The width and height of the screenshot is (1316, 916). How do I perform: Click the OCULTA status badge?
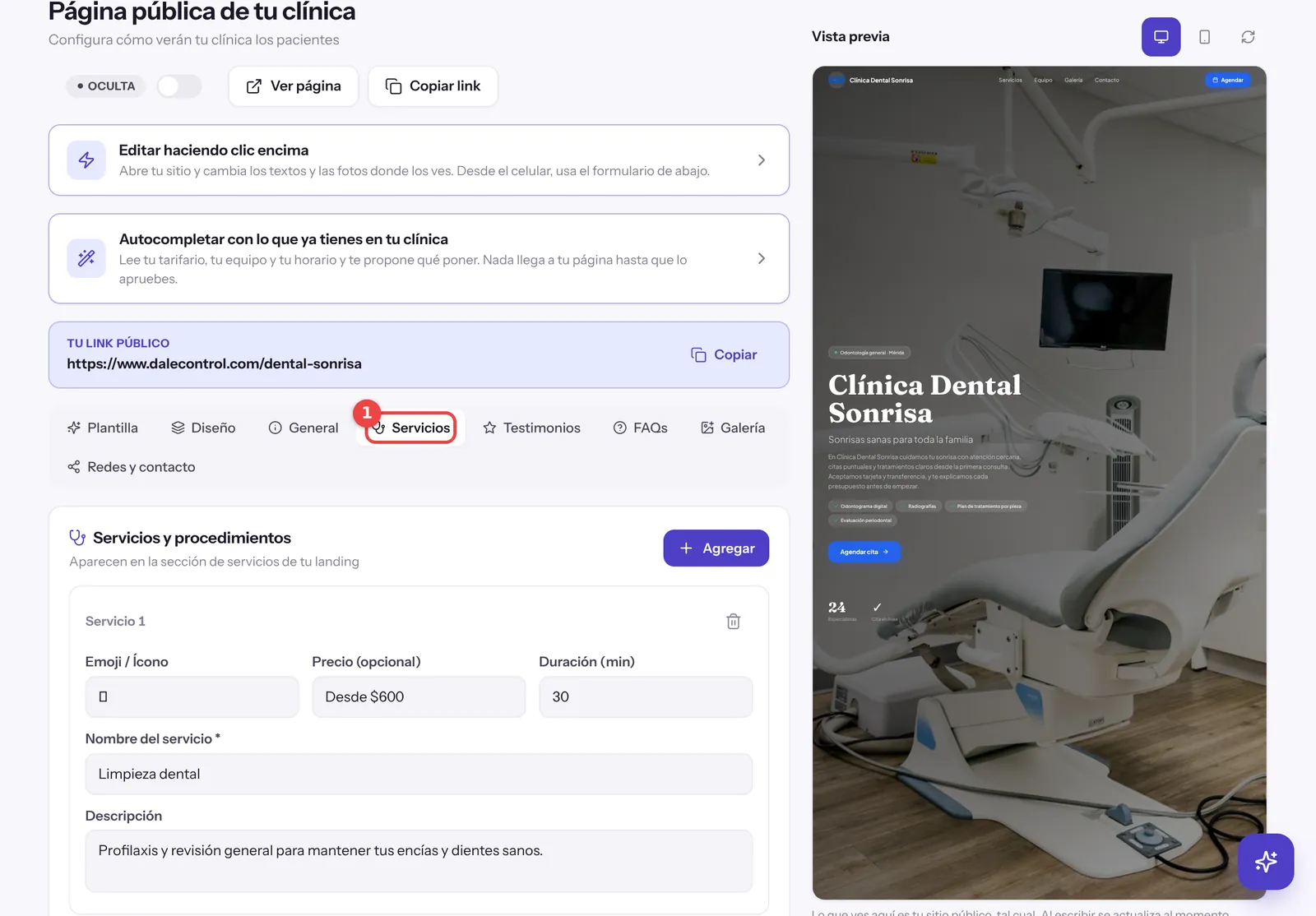tap(106, 86)
